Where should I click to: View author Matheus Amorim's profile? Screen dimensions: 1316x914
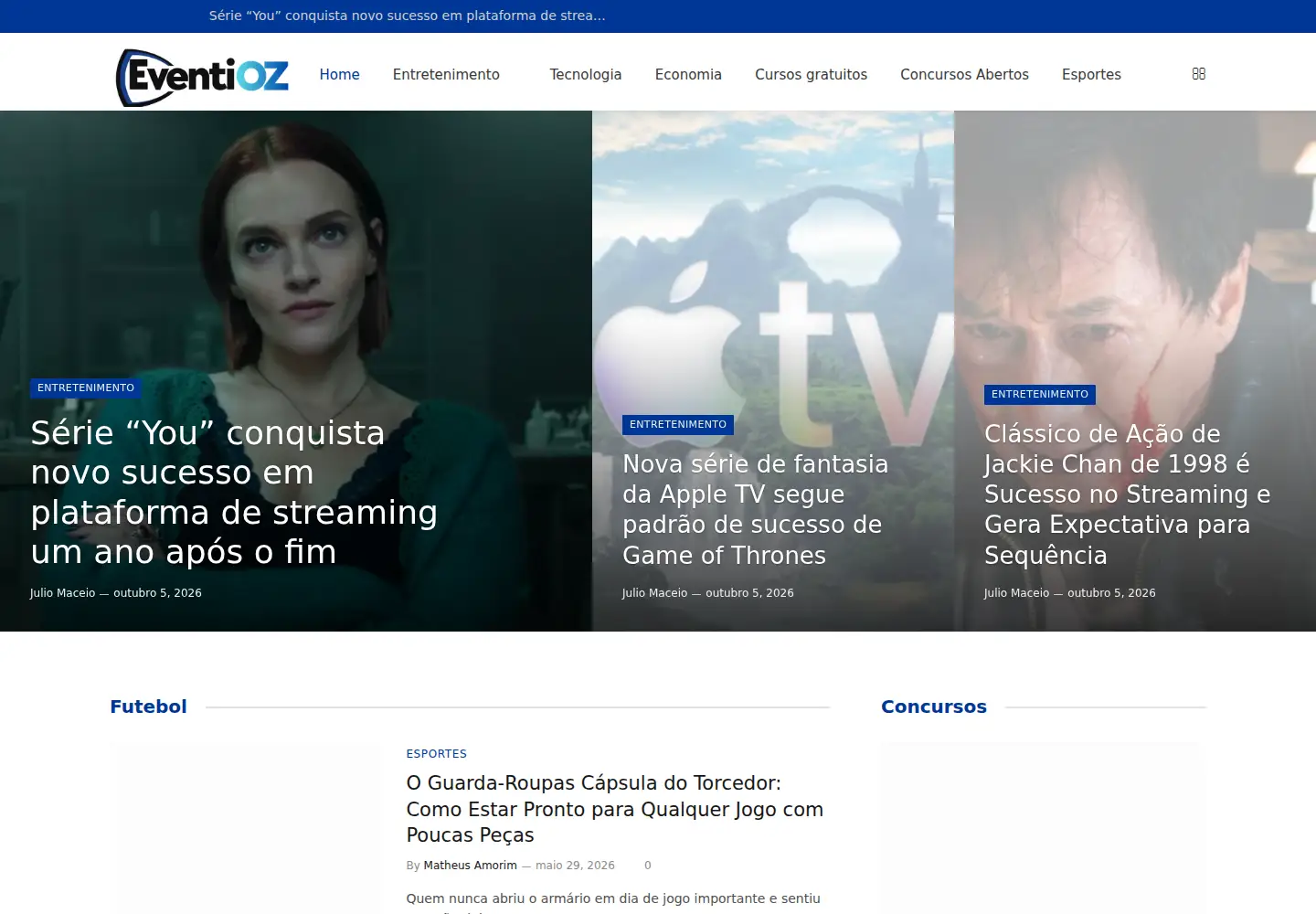click(x=471, y=866)
